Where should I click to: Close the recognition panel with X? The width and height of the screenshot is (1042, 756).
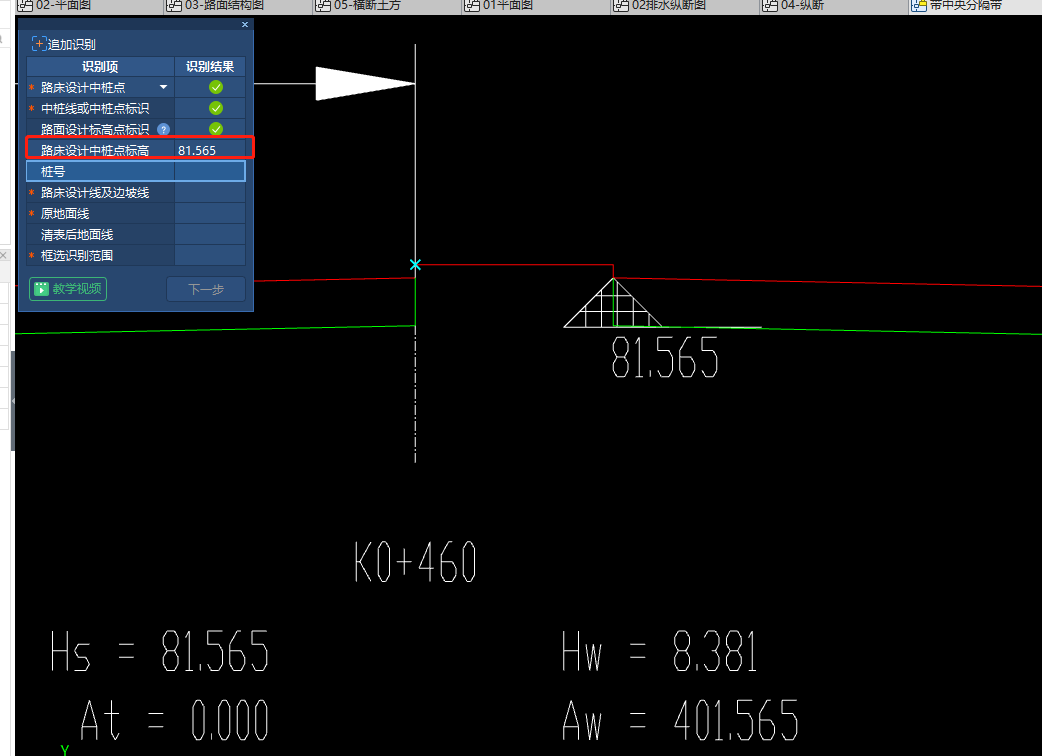[245, 25]
